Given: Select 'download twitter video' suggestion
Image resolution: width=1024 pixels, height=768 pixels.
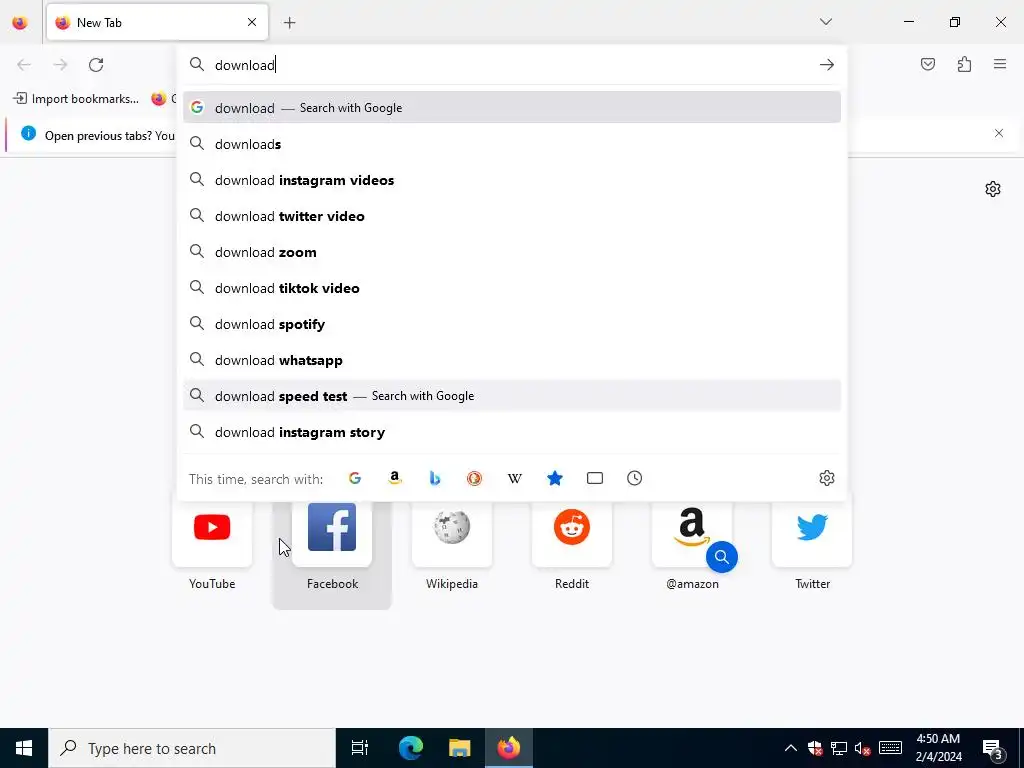Looking at the screenshot, I should coord(512,216).
